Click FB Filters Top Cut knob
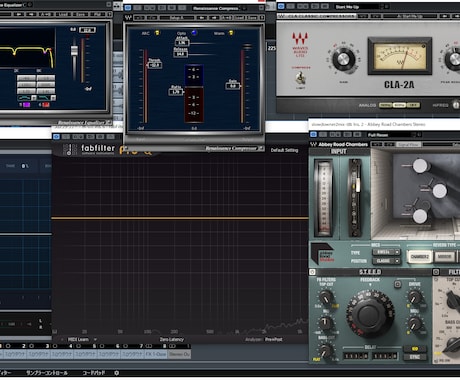The image size is (460, 380). click(325, 297)
